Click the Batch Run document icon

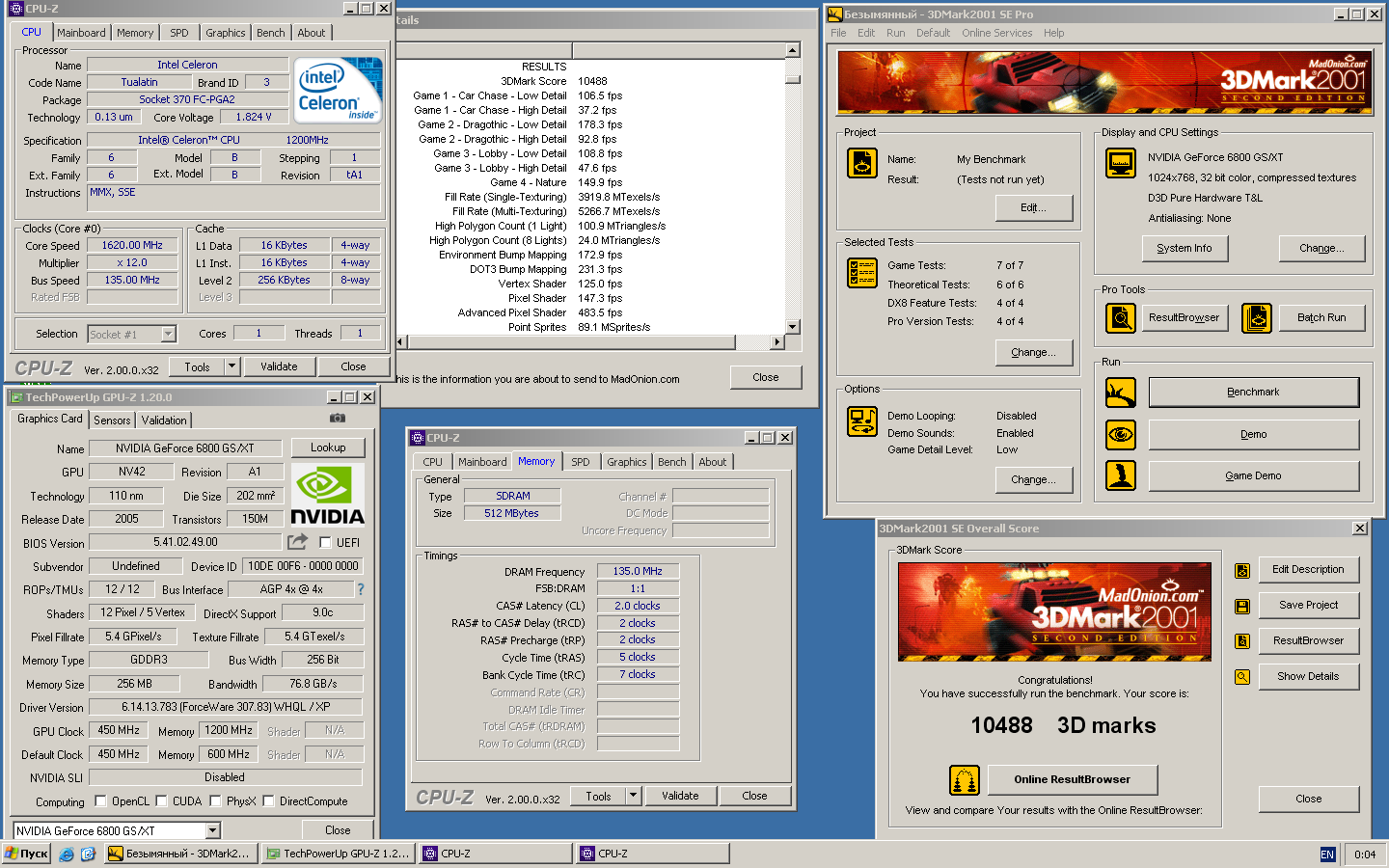coord(1256,317)
